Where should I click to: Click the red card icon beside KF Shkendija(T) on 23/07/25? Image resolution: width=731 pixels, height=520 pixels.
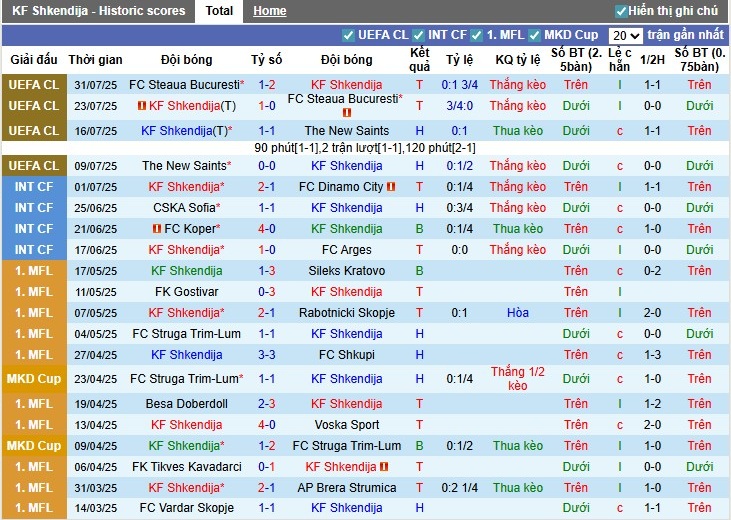tap(142, 106)
